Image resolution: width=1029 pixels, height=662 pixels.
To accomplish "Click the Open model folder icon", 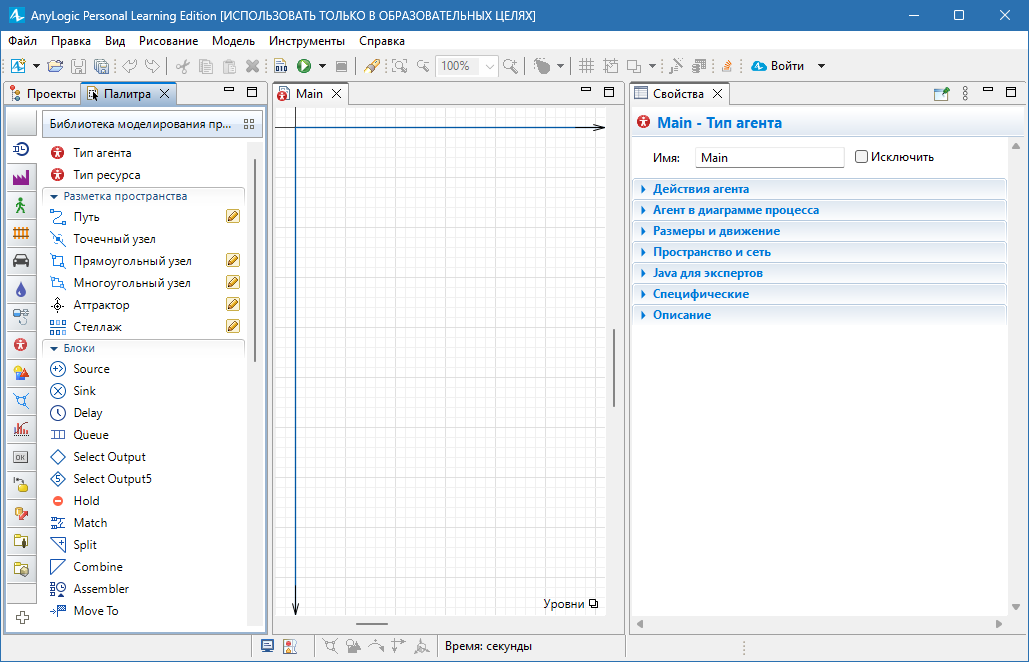I will coord(56,66).
